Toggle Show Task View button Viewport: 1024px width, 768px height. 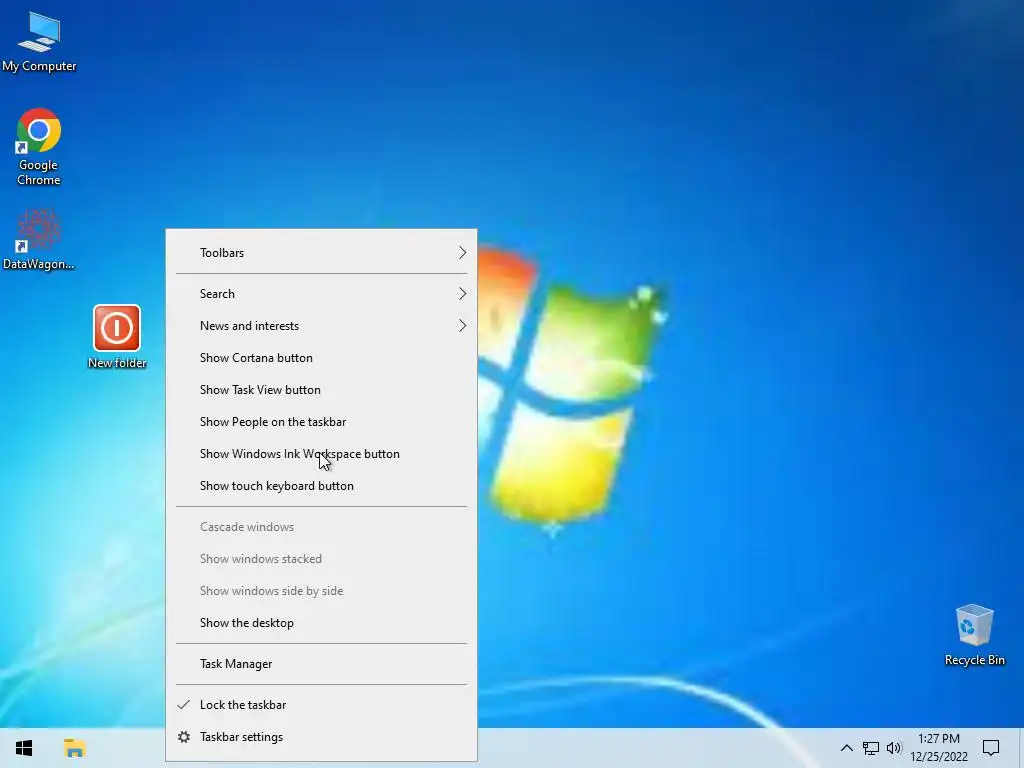(322, 390)
